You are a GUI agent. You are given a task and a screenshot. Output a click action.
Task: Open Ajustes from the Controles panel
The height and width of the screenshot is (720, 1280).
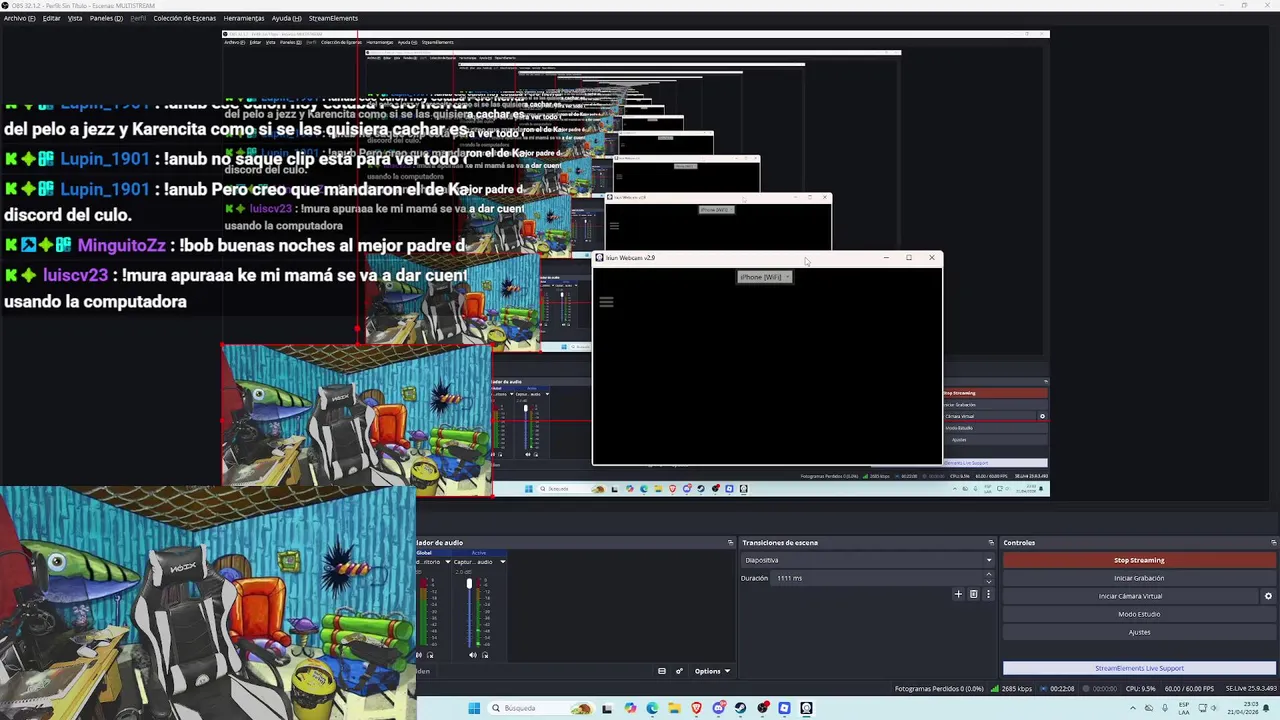[1139, 632]
